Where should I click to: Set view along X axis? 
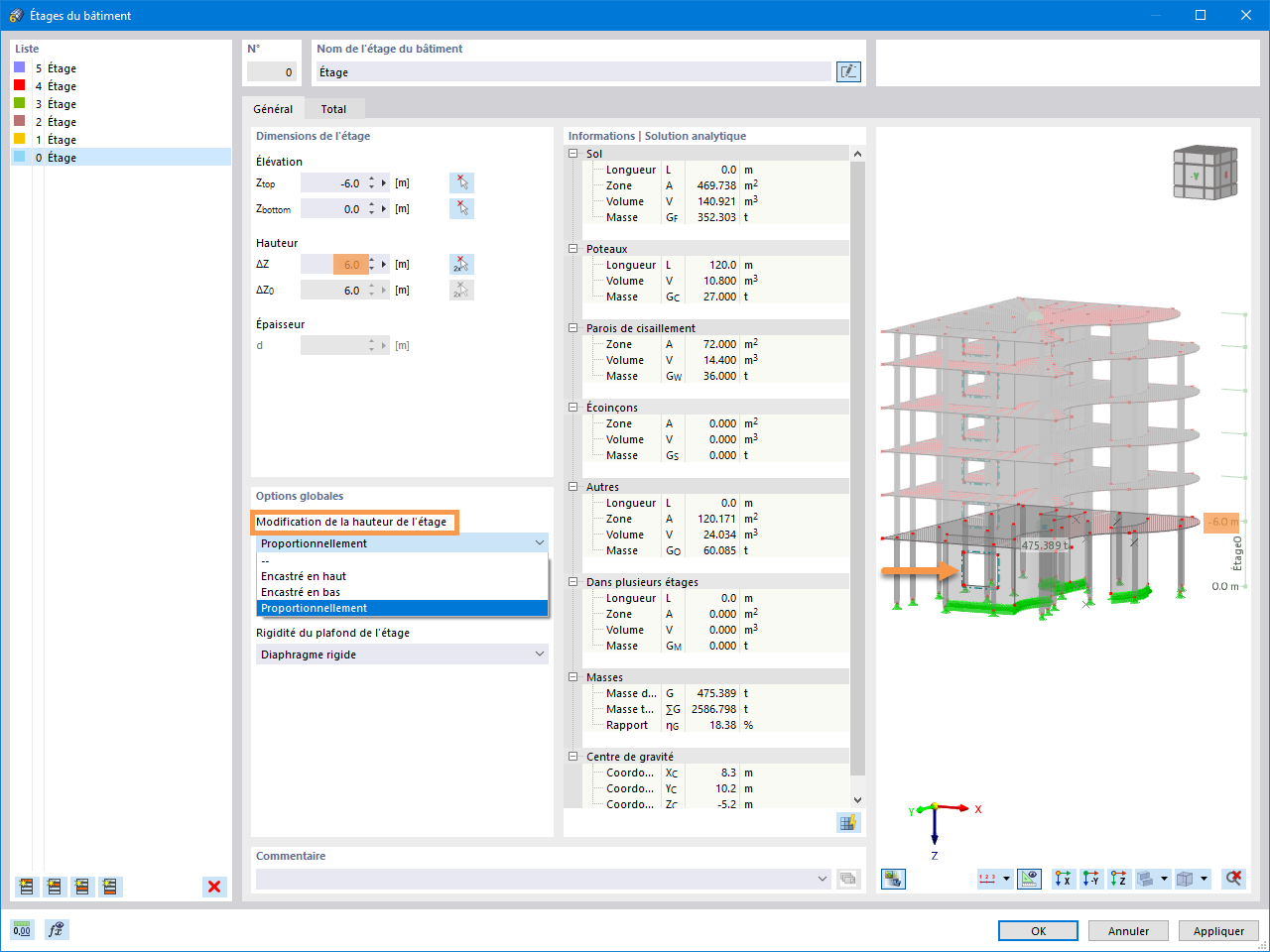pyautogui.click(x=1064, y=879)
